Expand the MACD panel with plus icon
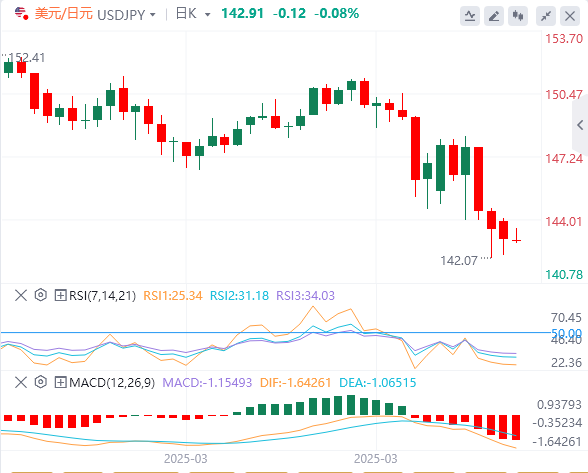The width and height of the screenshot is (588, 473). pos(60,382)
